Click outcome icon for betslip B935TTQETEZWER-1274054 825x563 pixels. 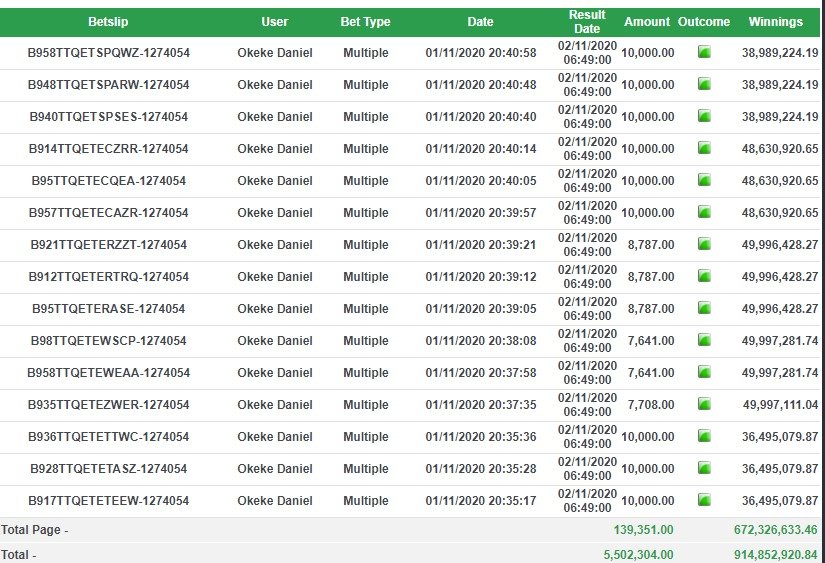[704, 404]
